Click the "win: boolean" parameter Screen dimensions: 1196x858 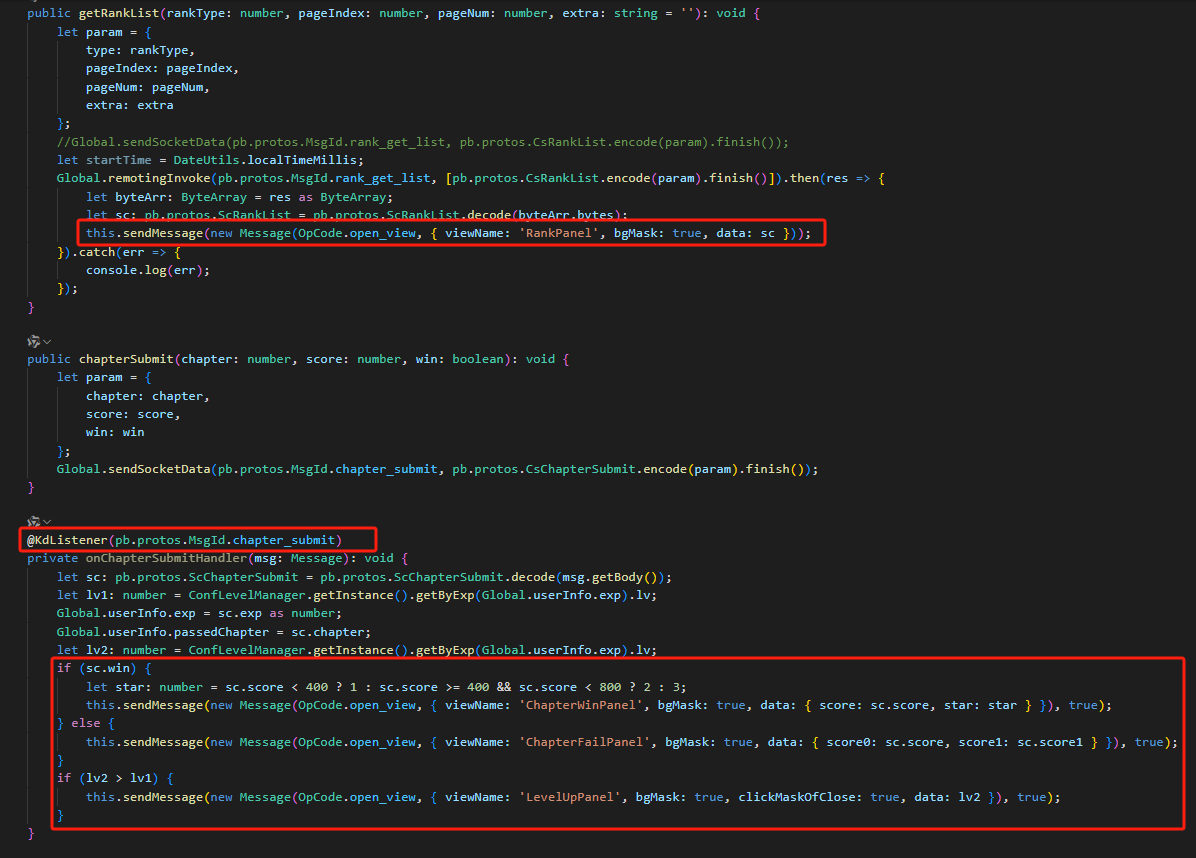pyautogui.click(x=459, y=359)
